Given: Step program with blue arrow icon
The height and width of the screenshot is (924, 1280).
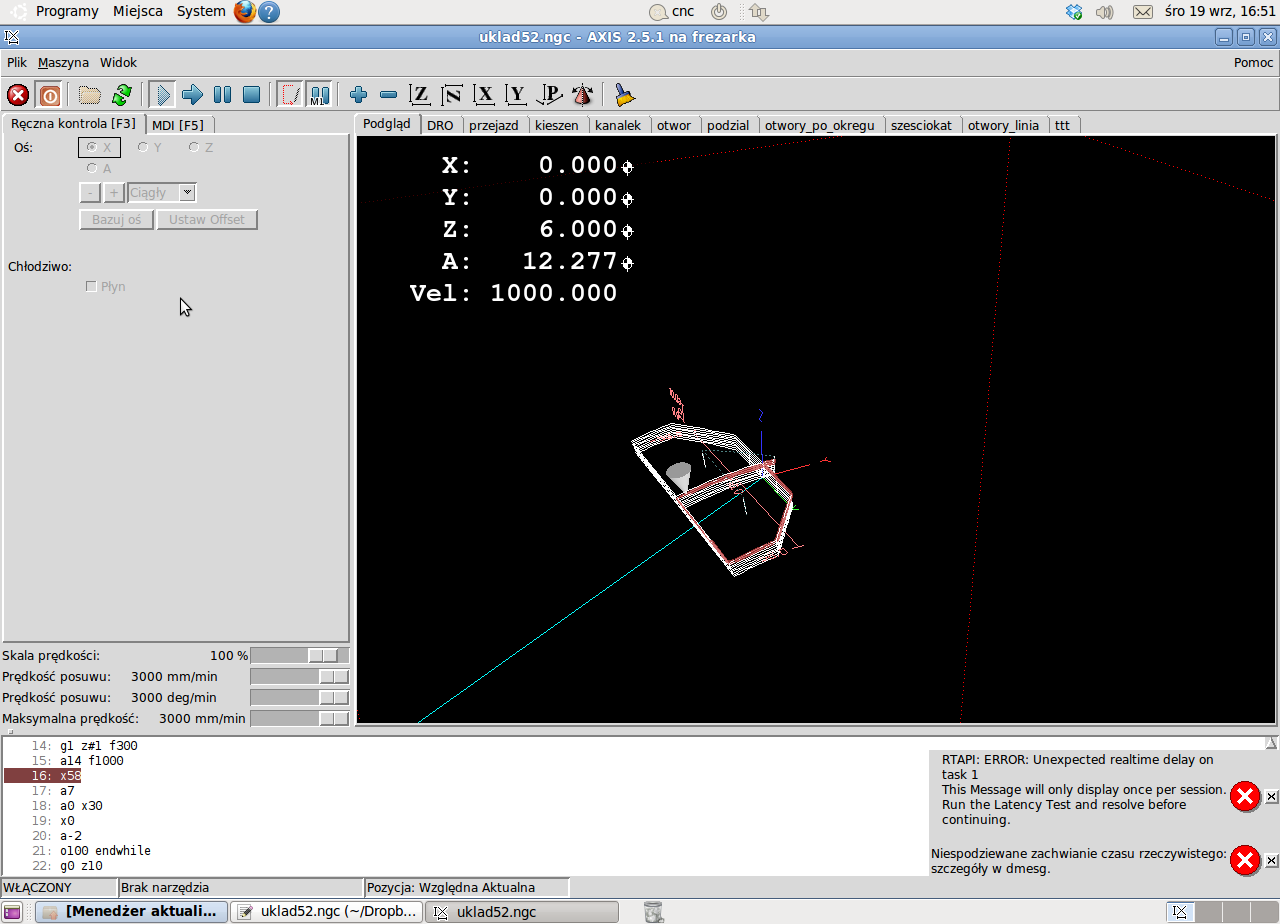Looking at the screenshot, I should 192,95.
